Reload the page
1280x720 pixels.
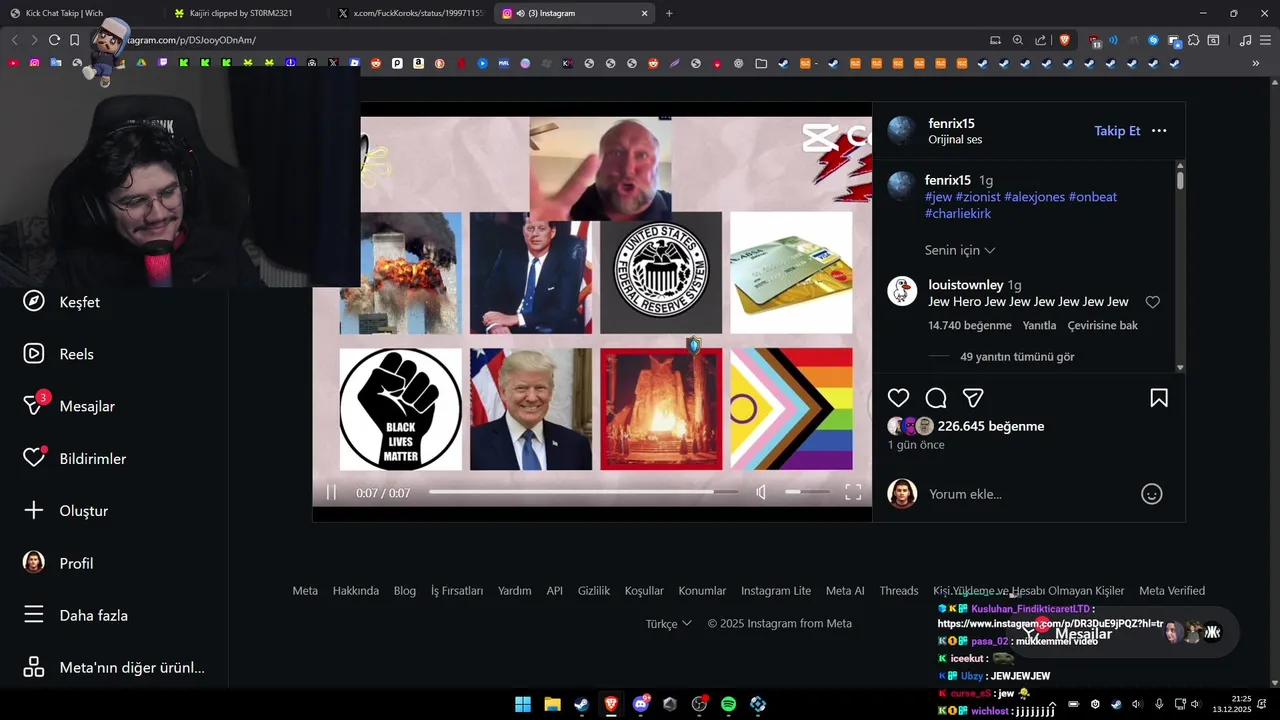pos(54,40)
